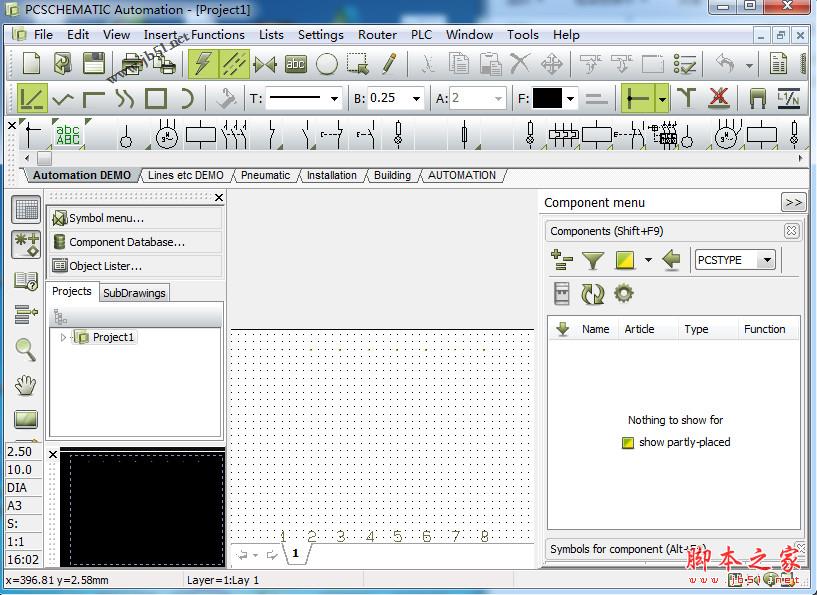Open the PLC menu
This screenshot has height=595, width=817.
(x=422, y=35)
